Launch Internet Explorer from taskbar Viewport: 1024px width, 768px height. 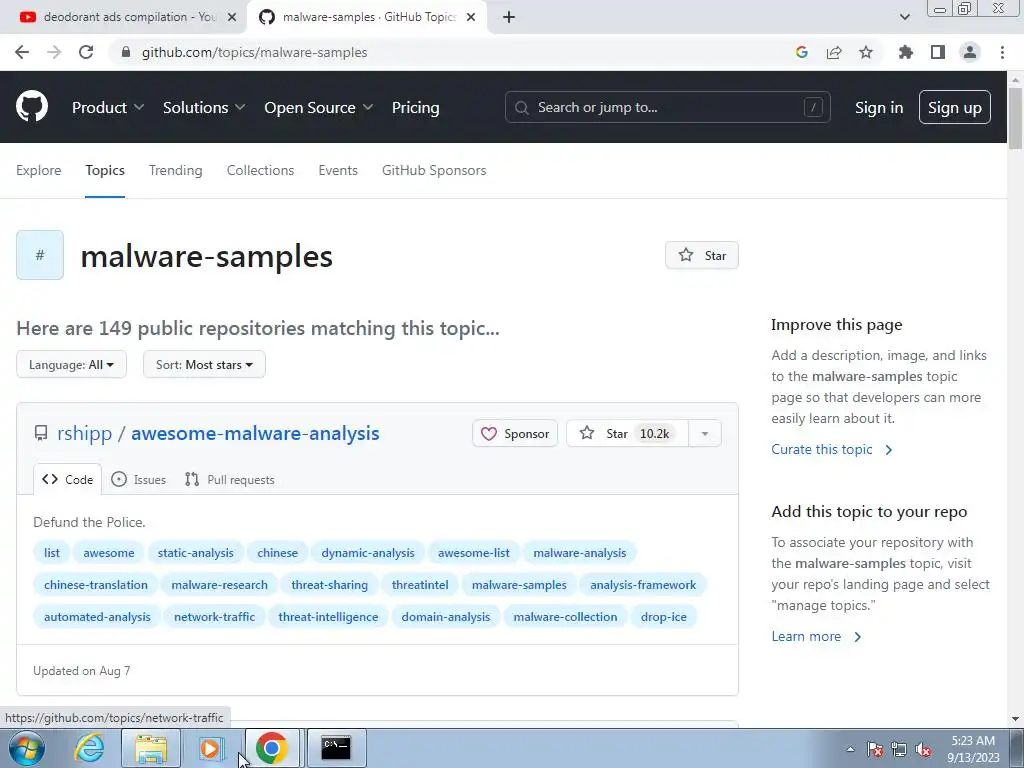pos(89,748)
